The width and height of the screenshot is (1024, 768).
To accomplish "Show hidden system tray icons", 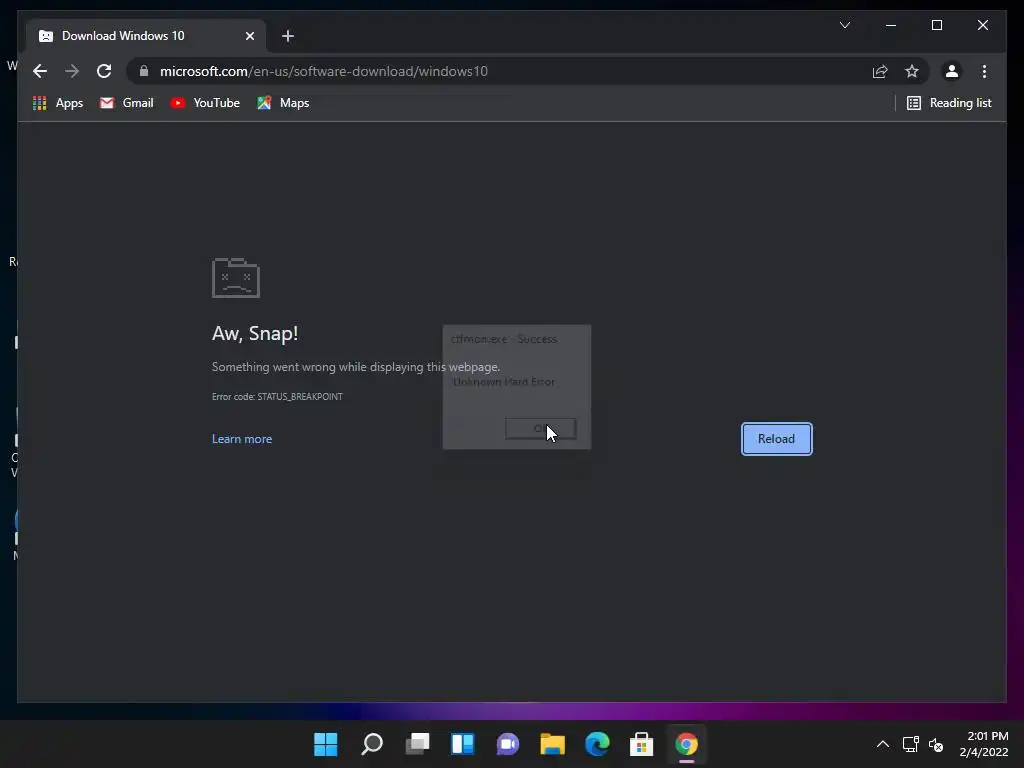I will (882, 744).
